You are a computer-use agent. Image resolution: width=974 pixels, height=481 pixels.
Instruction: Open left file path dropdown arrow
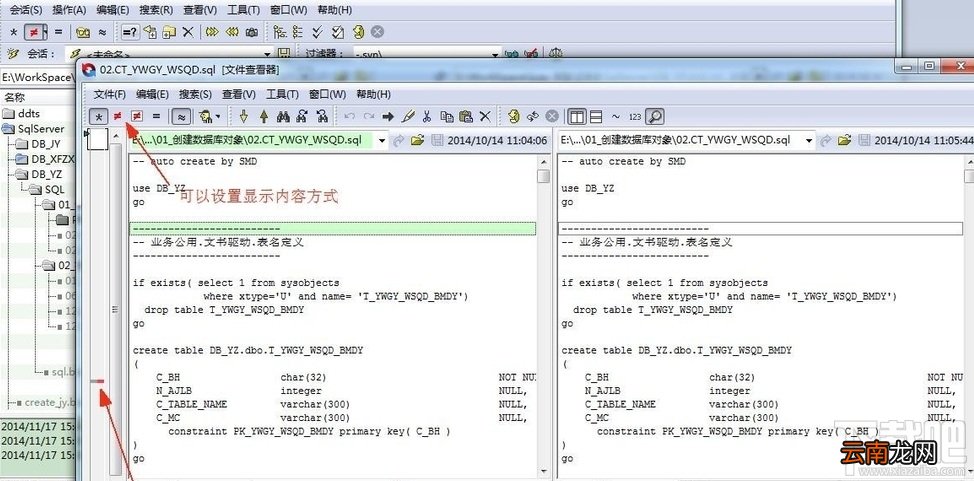(x=381, y=140)
